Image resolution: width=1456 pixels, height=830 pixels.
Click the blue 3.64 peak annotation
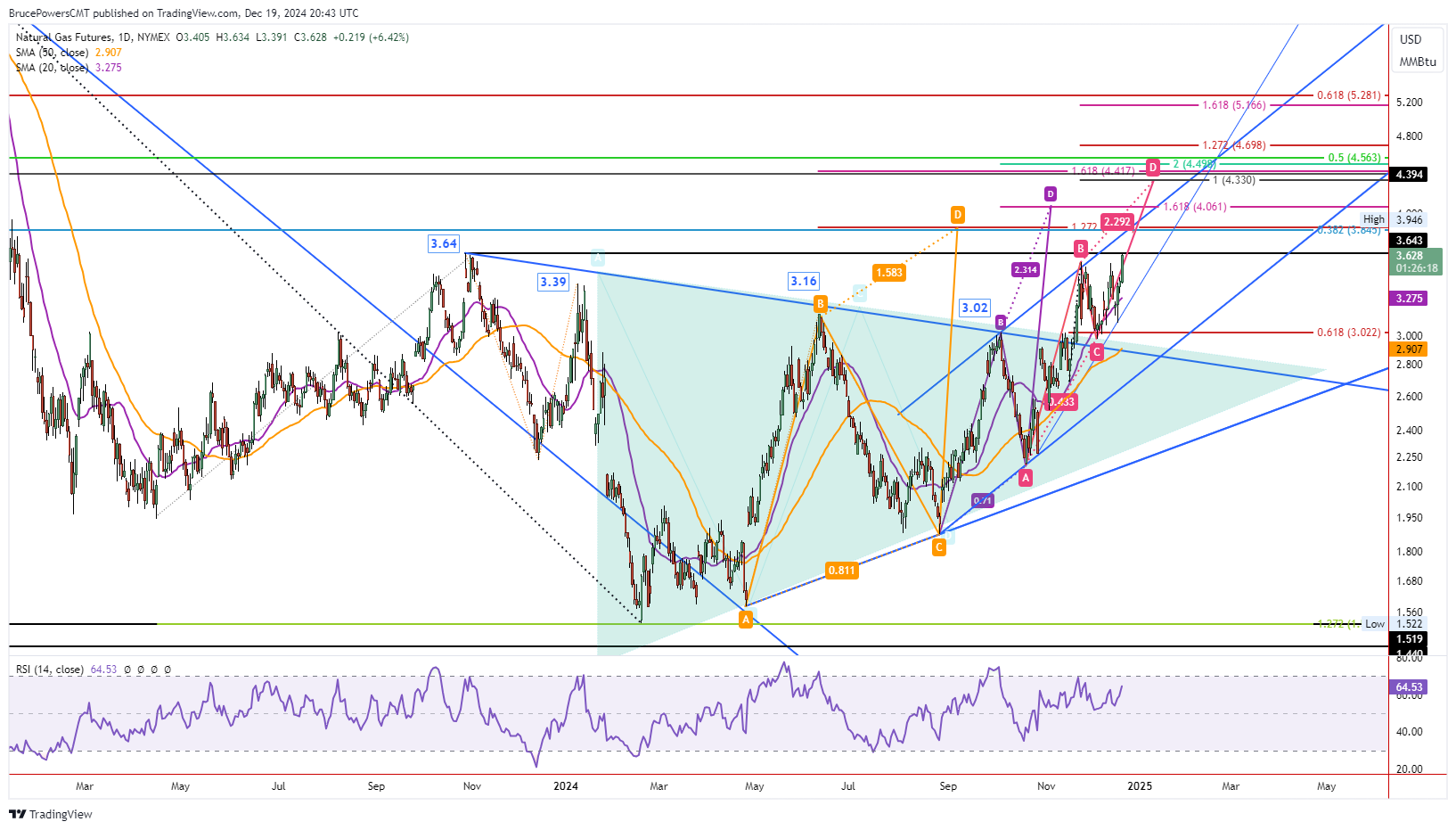tap(444, 243)
